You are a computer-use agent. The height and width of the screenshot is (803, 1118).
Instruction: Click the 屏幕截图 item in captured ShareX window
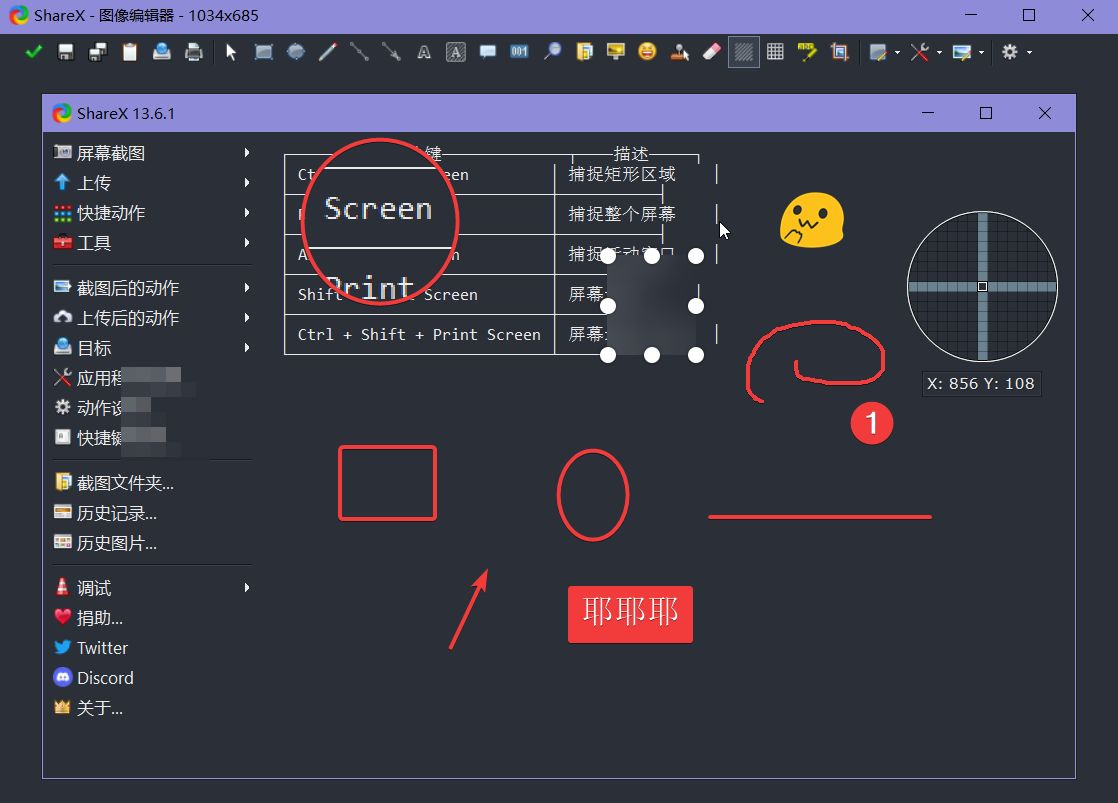coord(111,153)
